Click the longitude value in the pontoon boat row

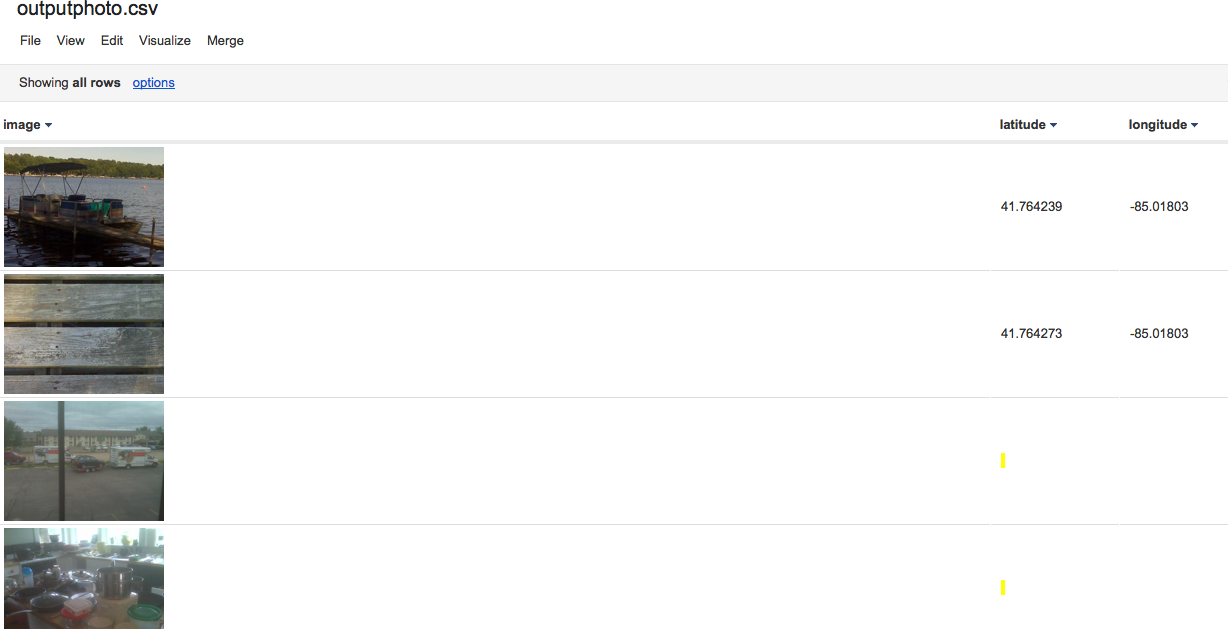pos(1158,207)
